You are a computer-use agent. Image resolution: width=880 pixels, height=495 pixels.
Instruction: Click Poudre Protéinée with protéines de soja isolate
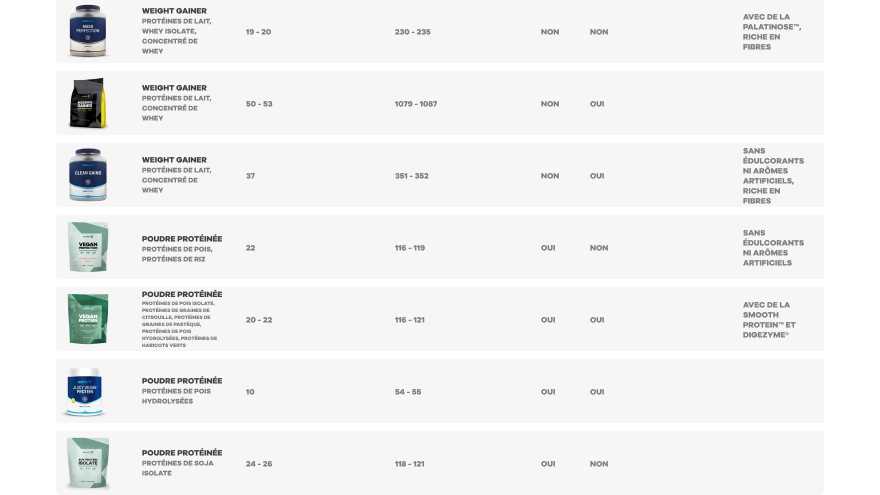coord(182,452)
